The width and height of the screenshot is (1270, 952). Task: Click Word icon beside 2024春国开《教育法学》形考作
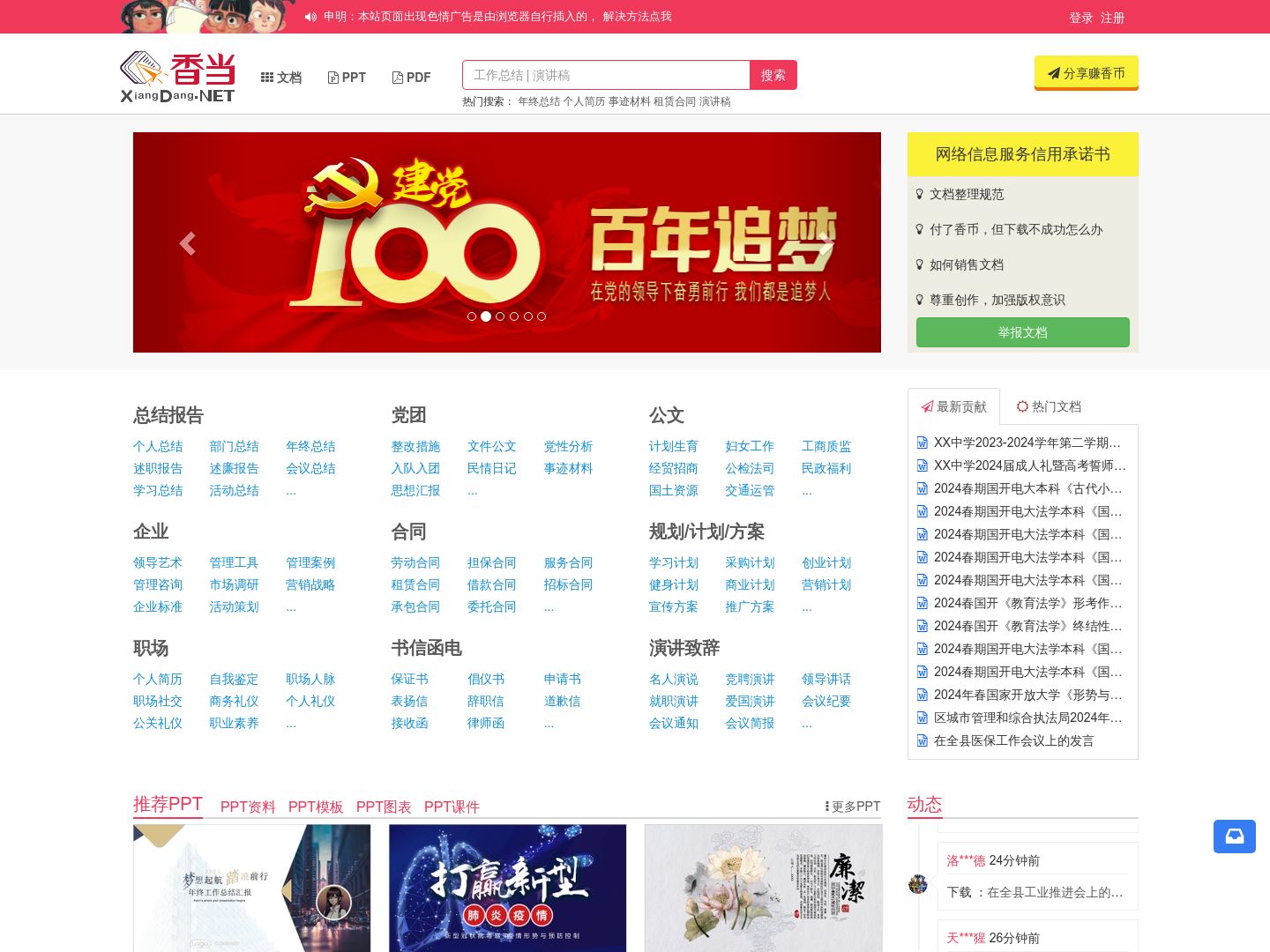click(923, 603)
